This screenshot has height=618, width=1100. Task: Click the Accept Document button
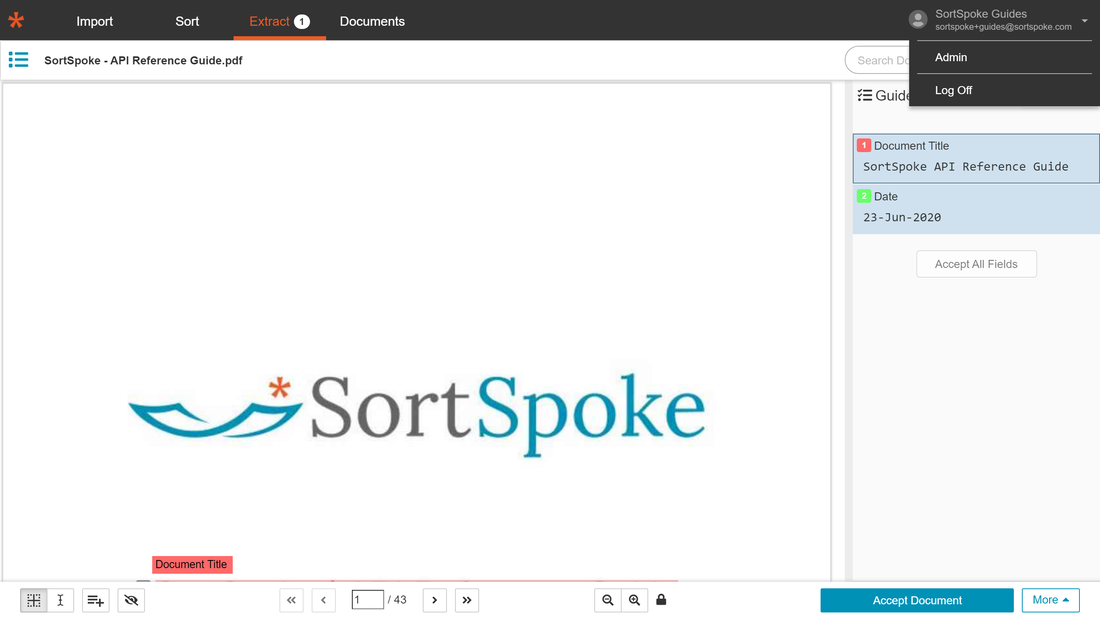click(x=917, y=600)
